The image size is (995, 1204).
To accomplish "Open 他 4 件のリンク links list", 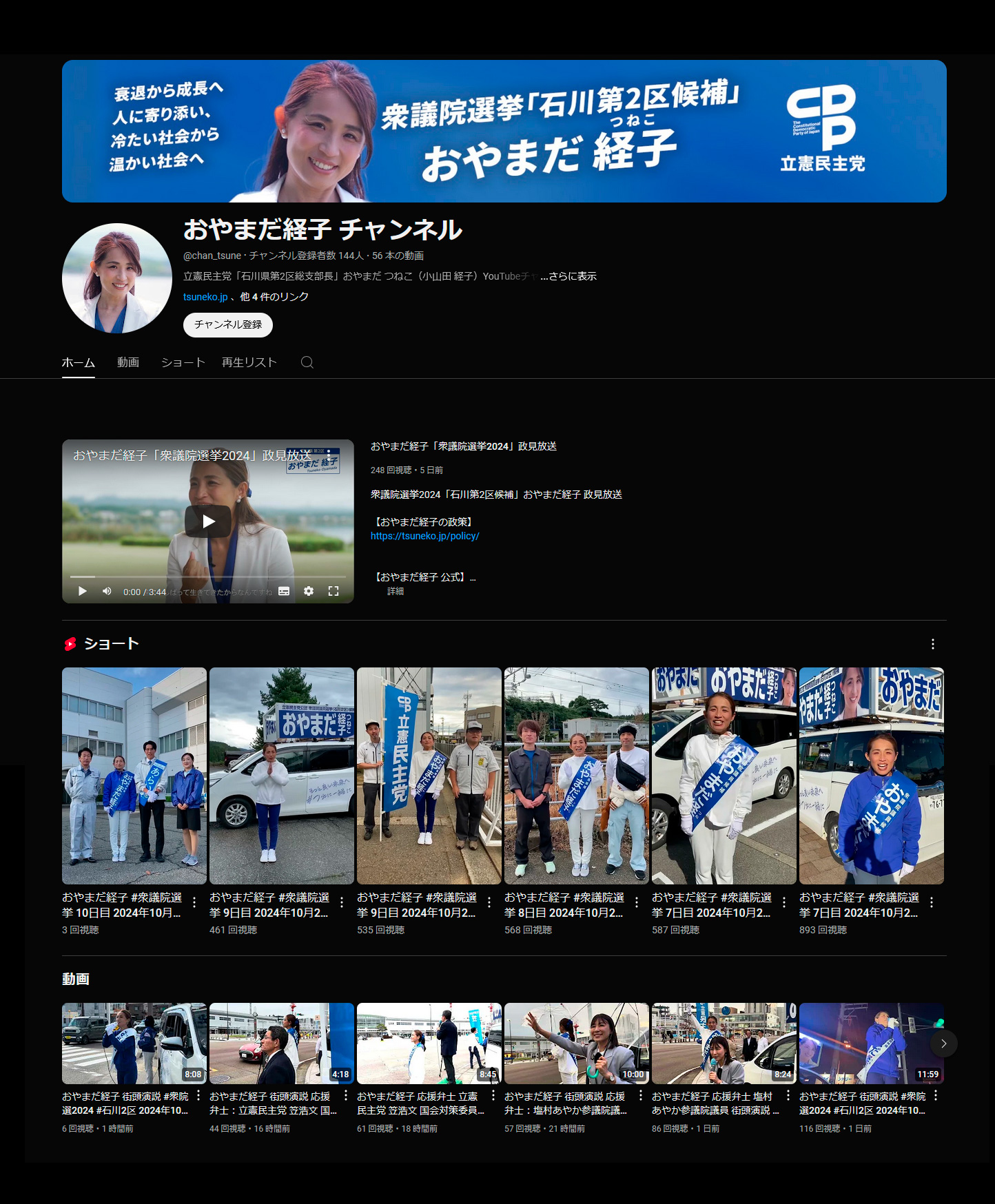I will tap(274, 297).
